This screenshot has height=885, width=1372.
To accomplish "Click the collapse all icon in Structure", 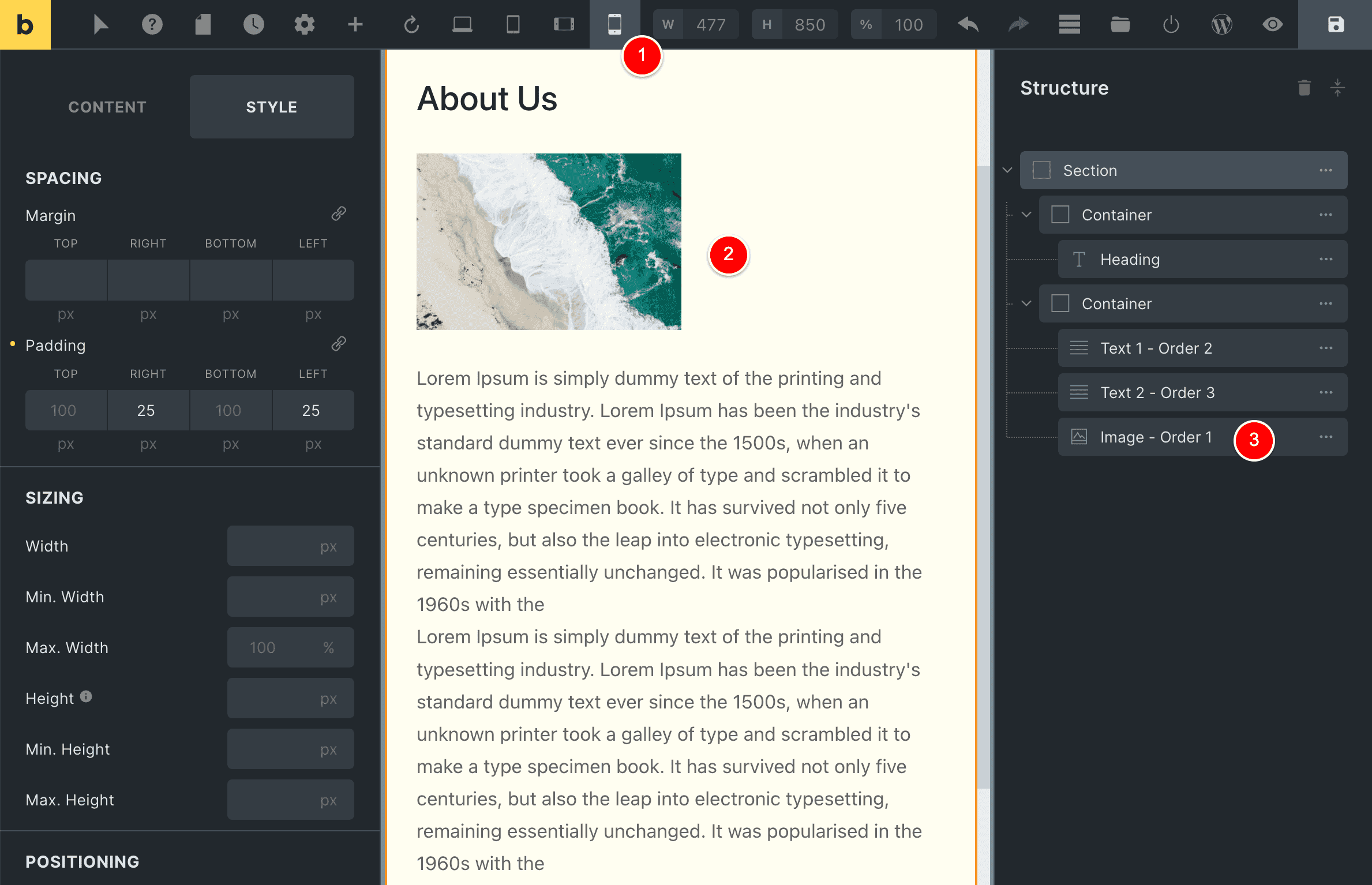I will pyautogui.click(x=1337, y=88).
